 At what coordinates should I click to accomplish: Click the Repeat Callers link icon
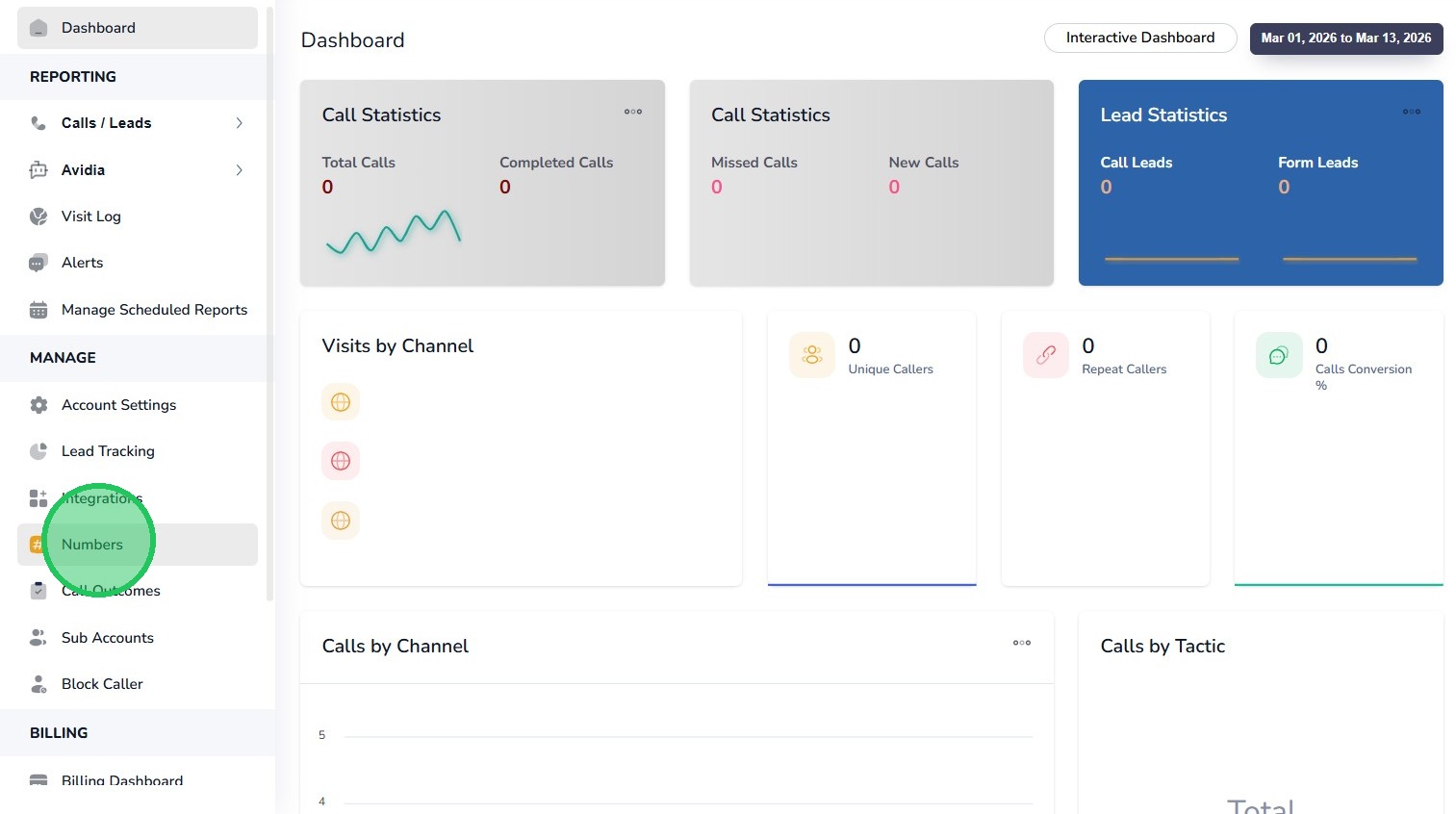1046,355
